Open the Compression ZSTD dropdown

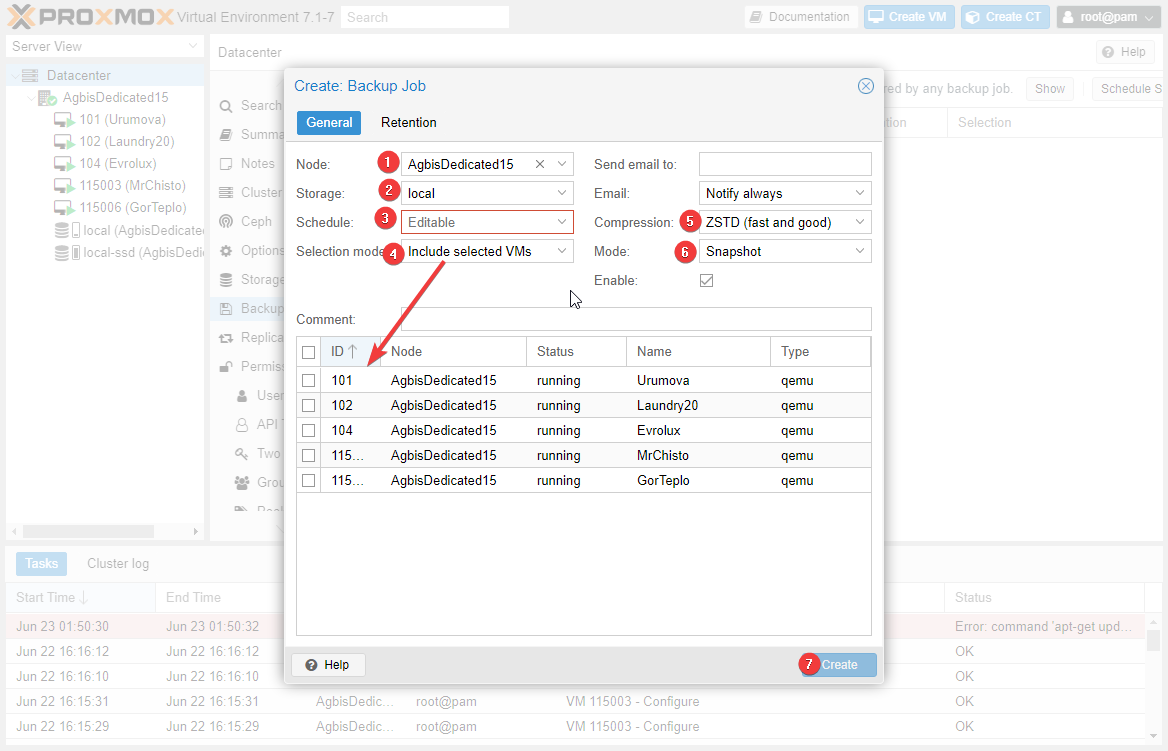point(860,222)
